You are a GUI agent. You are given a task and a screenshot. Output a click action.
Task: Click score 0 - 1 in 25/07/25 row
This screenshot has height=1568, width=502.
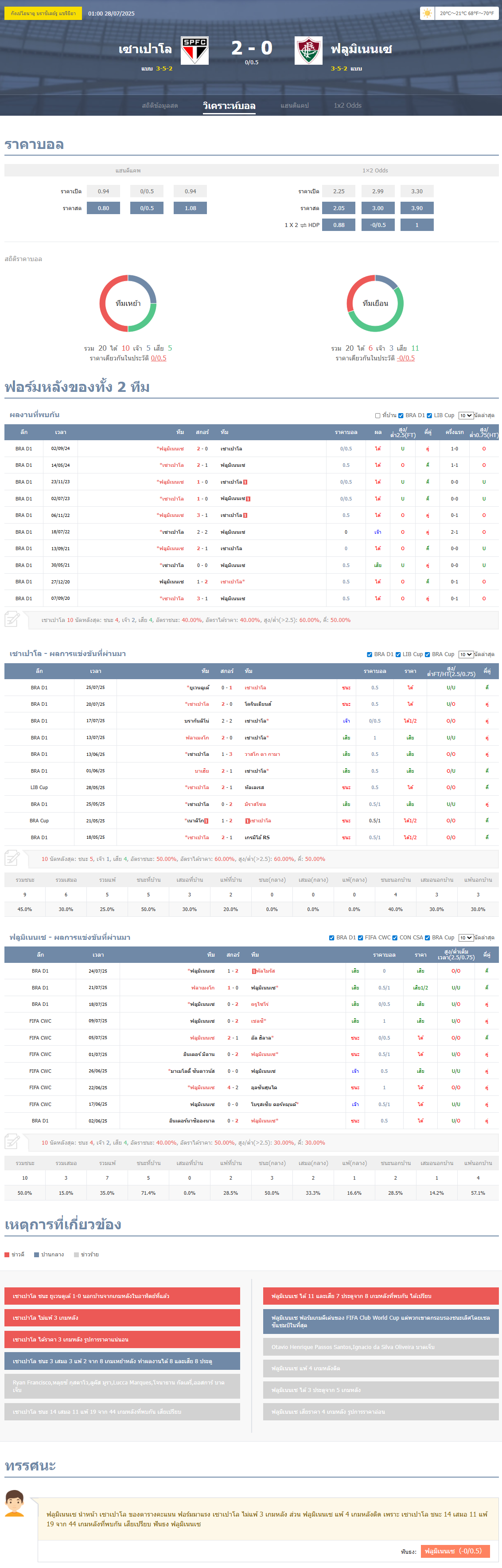(226, 688)
